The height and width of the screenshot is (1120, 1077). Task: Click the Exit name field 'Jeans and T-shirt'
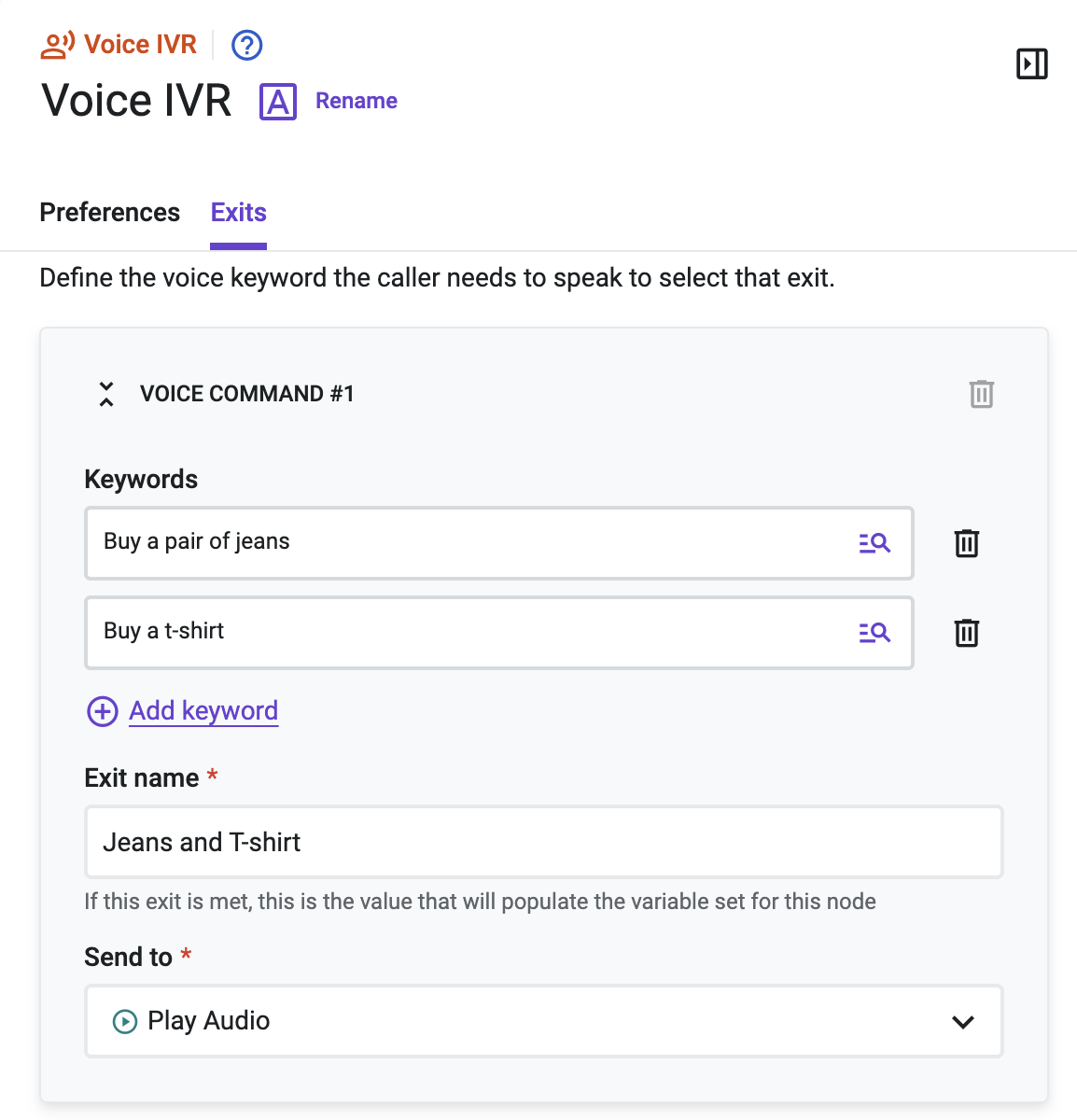(544, 842)
